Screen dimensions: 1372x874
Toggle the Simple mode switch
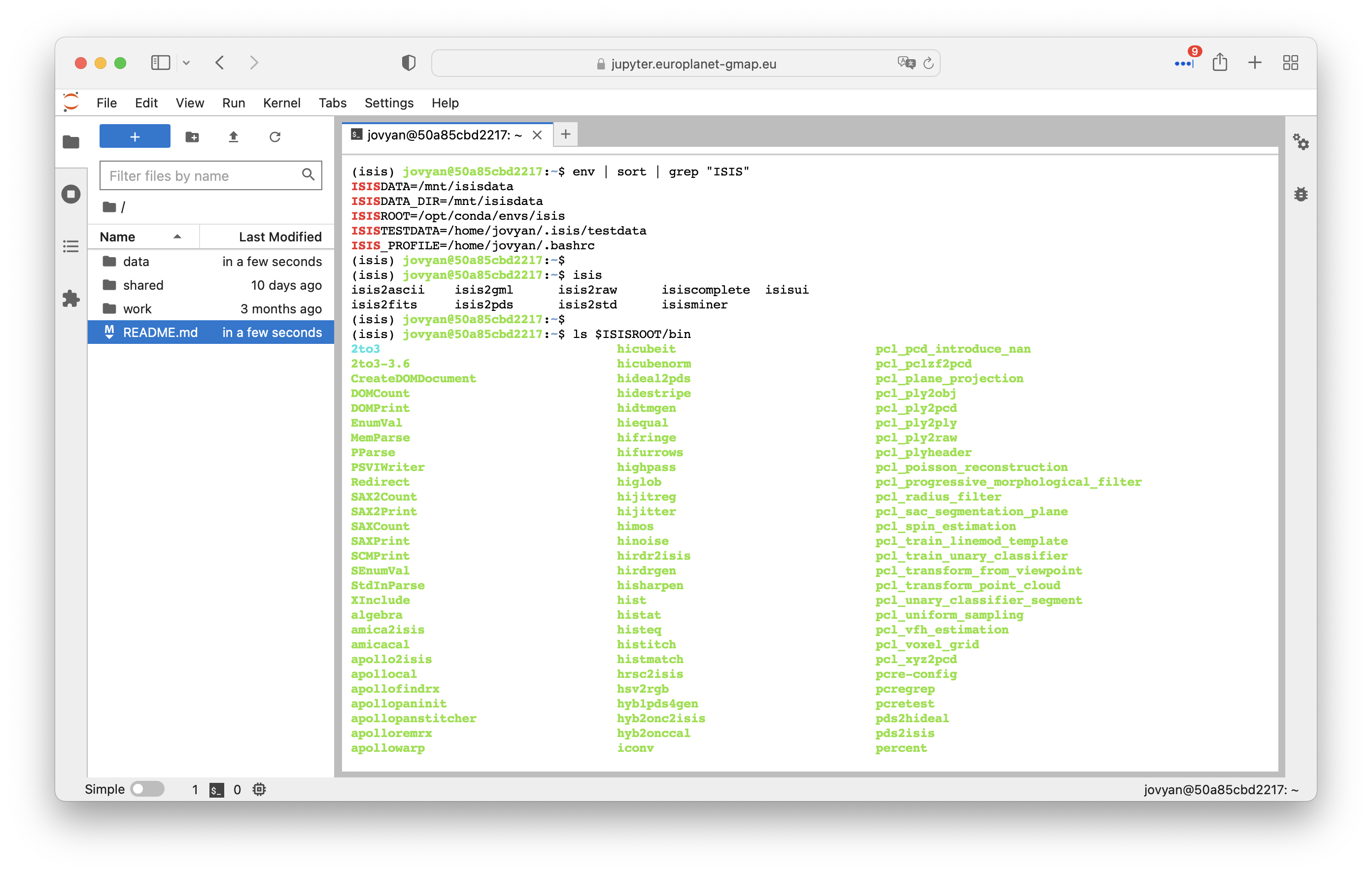(x=147, y=789)
